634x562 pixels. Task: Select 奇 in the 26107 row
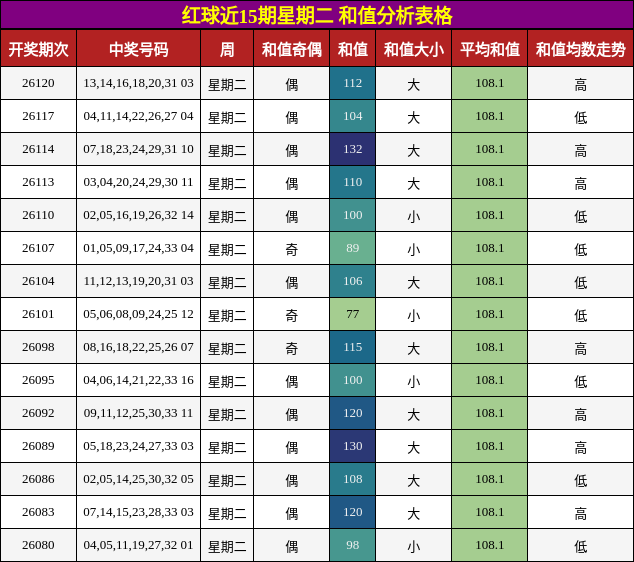[292, 249]
